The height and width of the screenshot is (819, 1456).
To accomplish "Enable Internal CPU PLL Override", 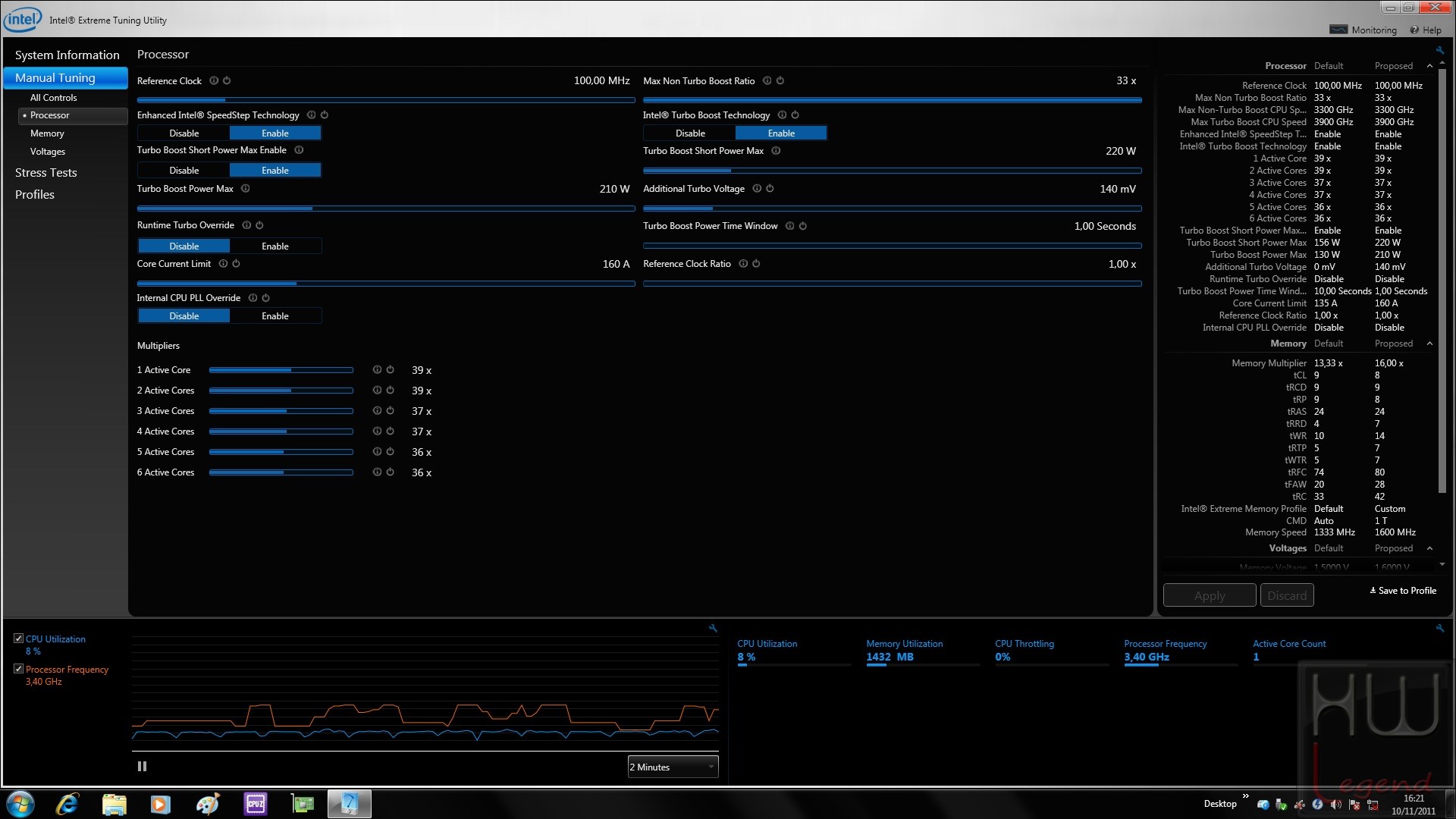I will click(275, 316).
